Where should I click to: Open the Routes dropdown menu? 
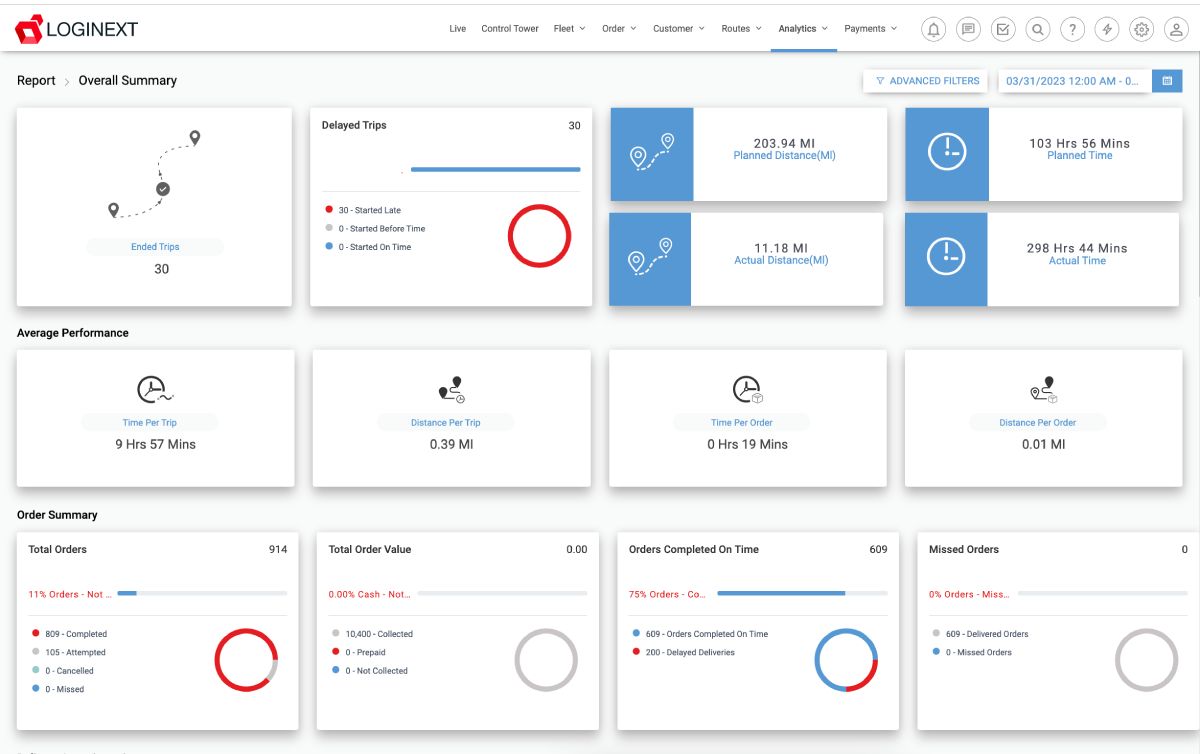(741, 29)
